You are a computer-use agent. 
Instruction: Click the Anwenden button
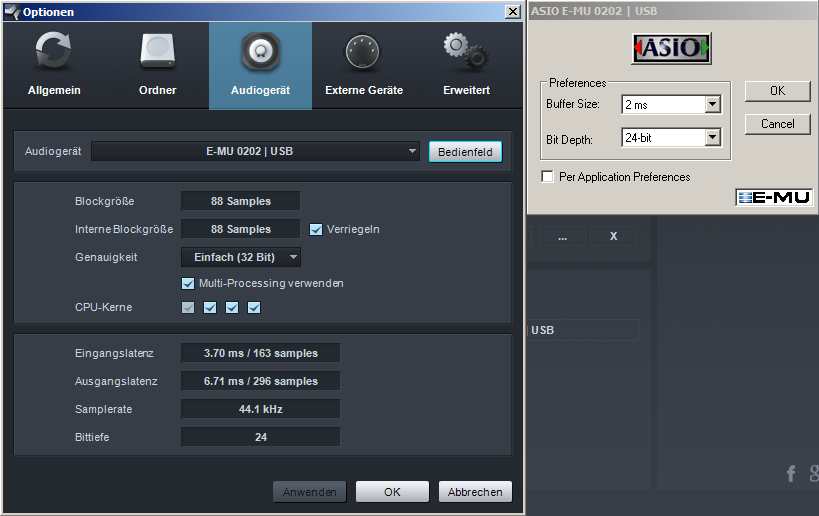point(310,492)
